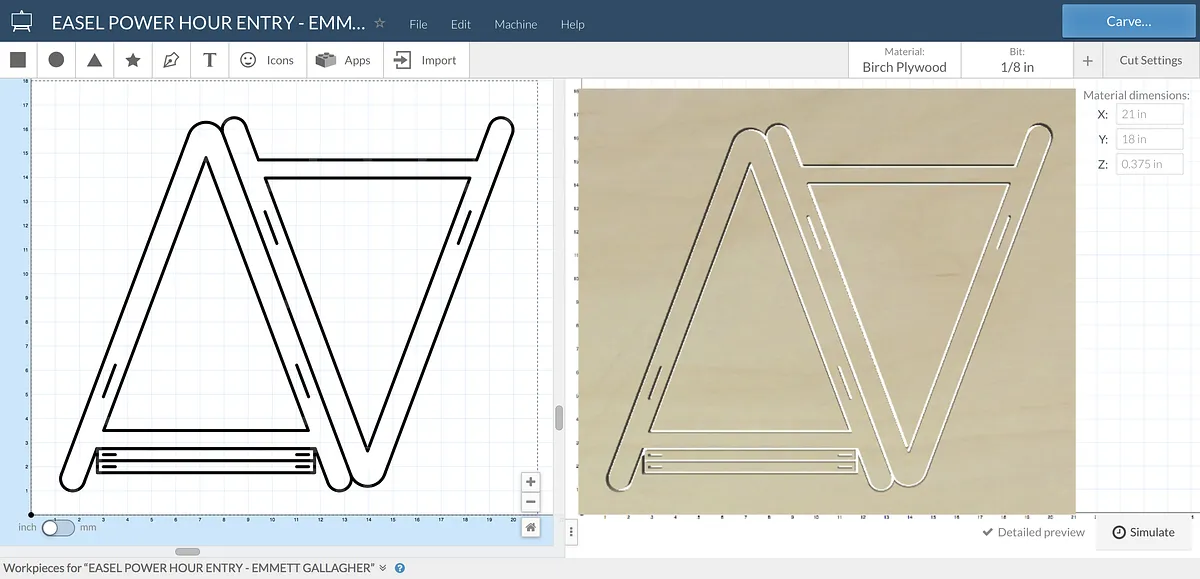The image size is (1200, 579).
Task: Expand the Workpieces panel chevron
Action: pos(383,567)
